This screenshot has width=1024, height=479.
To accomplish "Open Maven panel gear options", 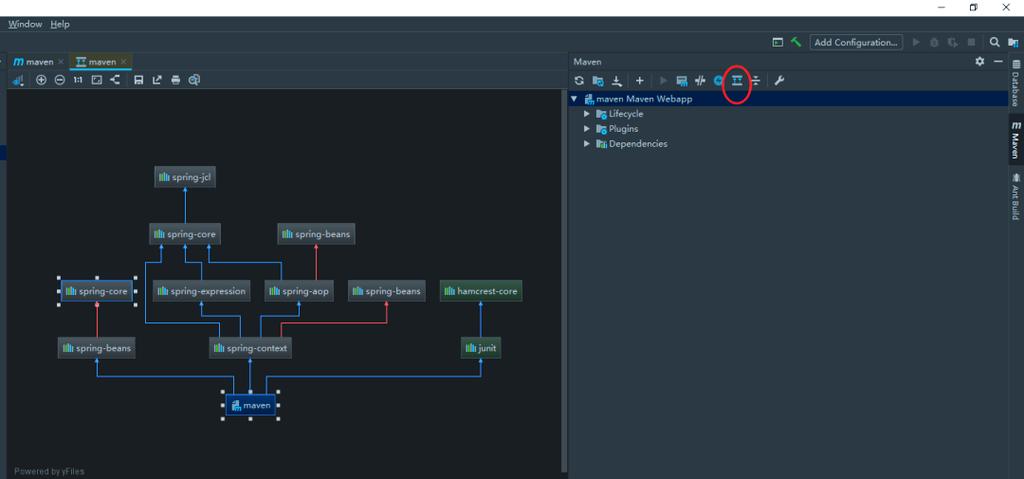I will [x=980, y=61].
